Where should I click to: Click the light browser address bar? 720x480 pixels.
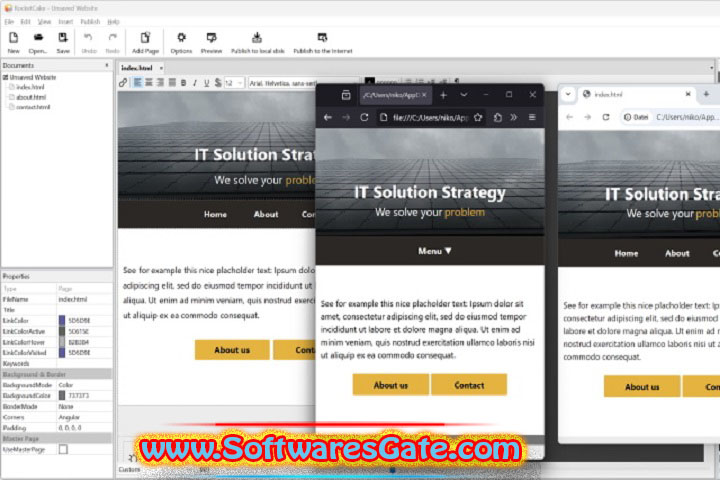coord(670,117)
